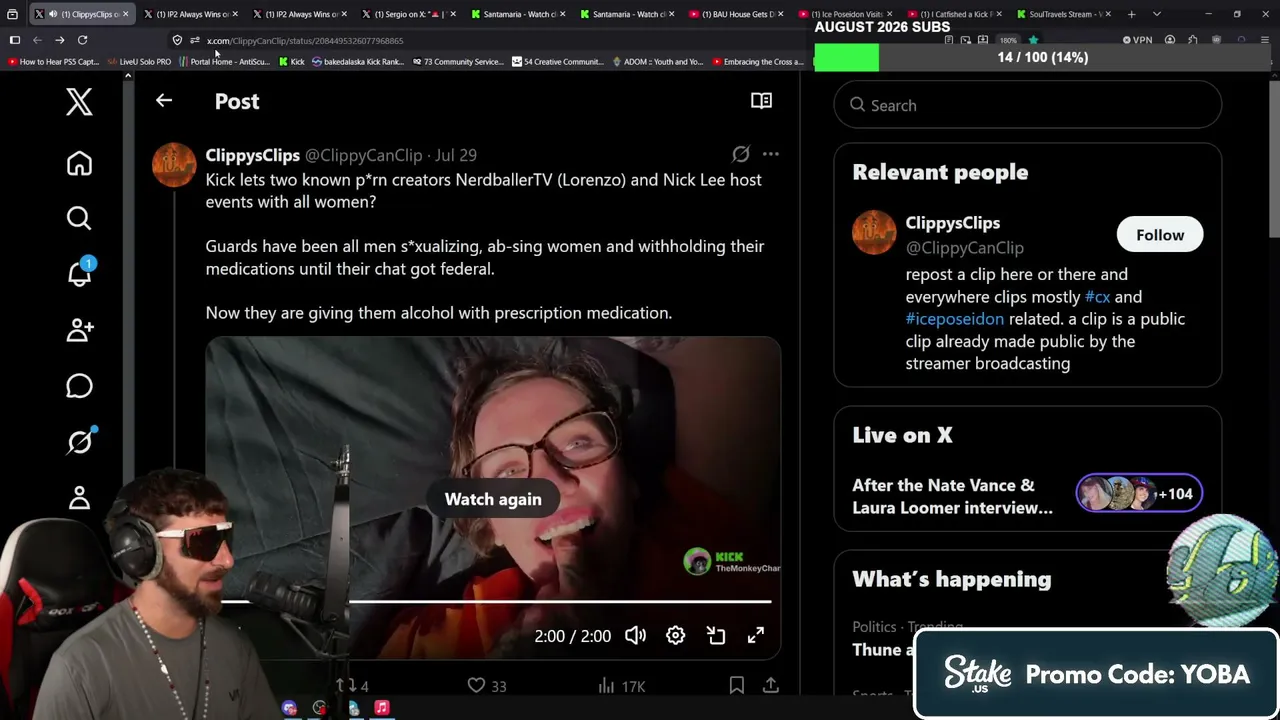Viewport: 1280px width, 720px height.
Task: Open the bakedalaska Kick Rank bookmark
Action: point(358,62)
